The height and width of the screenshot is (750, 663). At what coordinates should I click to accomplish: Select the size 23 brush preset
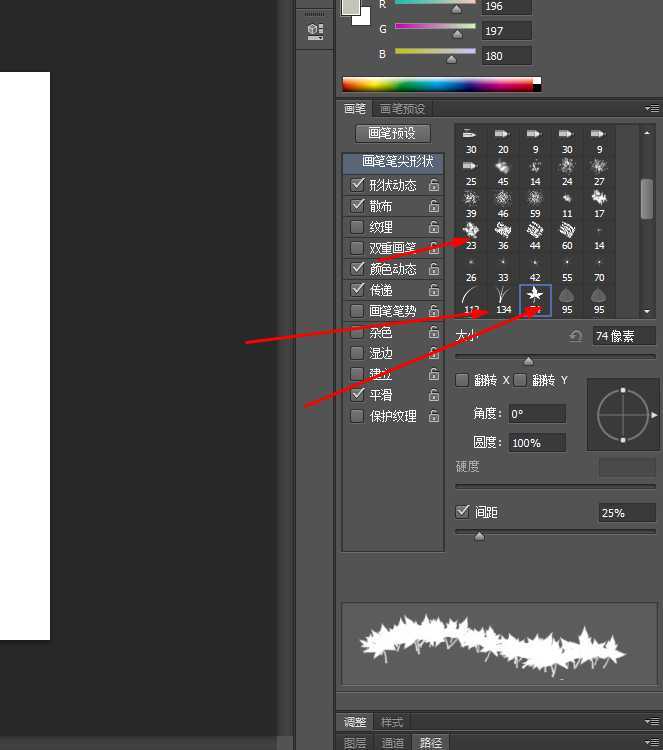coord(471,237)
